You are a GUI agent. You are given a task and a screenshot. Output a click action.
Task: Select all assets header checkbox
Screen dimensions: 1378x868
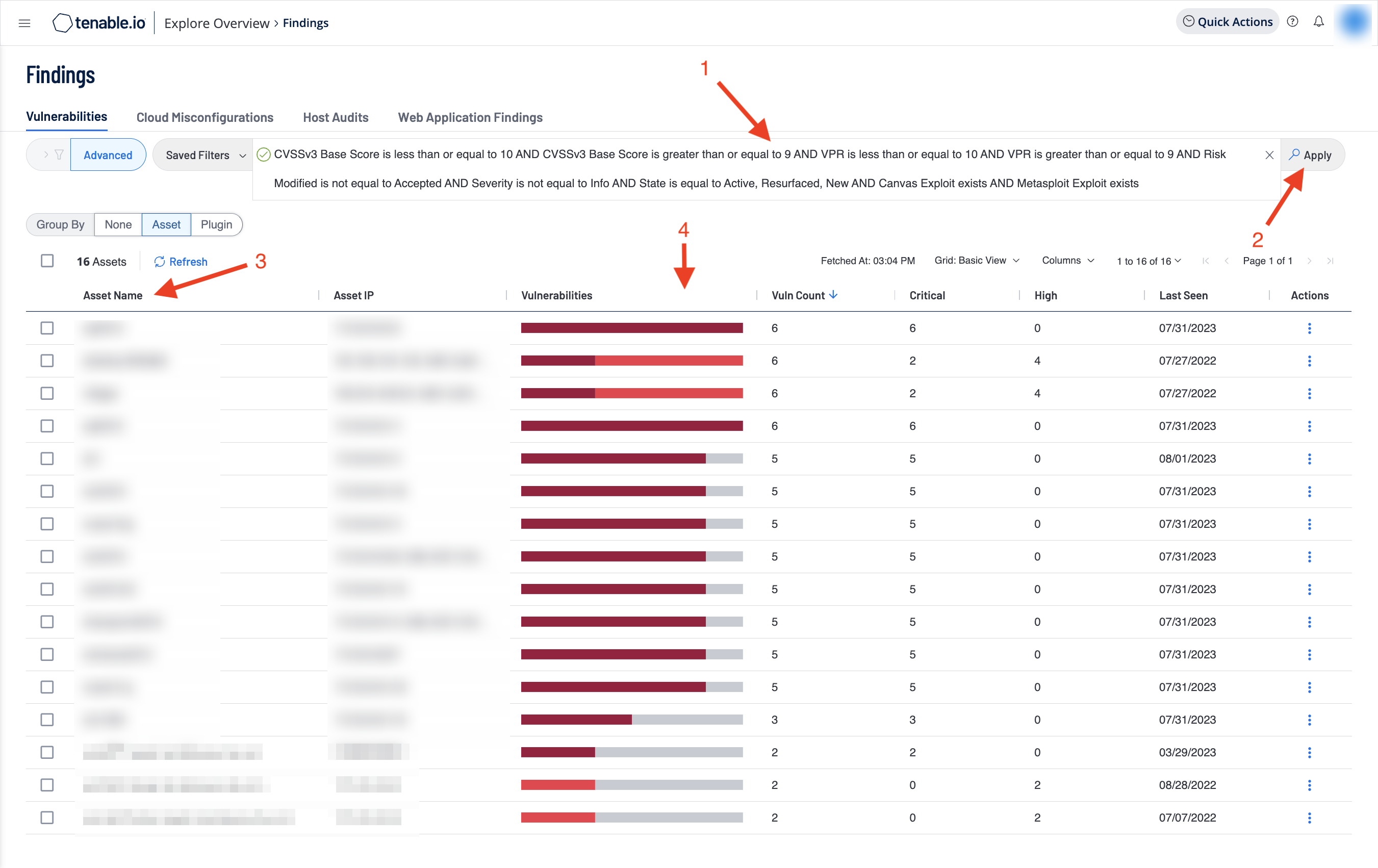pyautogui.click(x=47, y=261)
